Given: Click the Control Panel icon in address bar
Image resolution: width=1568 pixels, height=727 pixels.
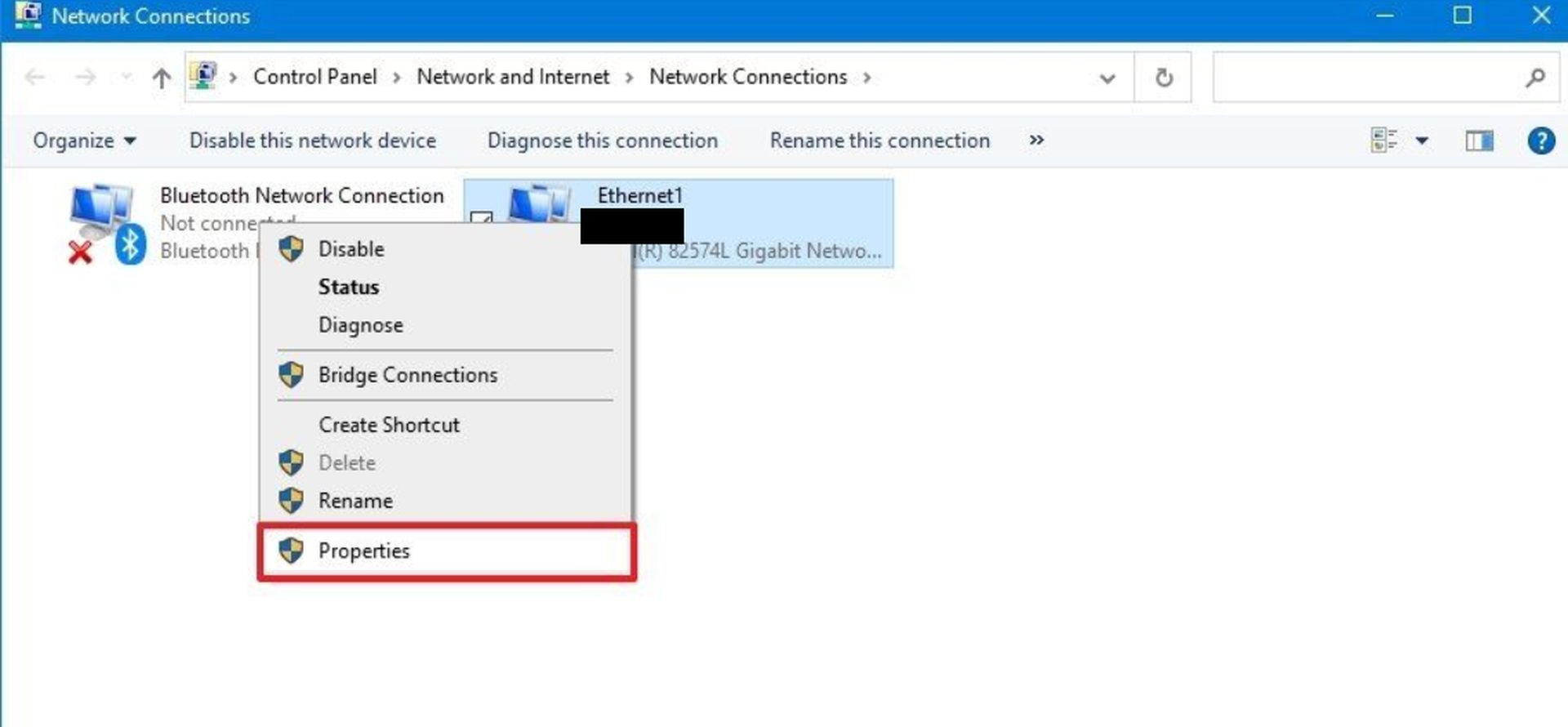Looking at the screenshot, I should tap(203, 76).
